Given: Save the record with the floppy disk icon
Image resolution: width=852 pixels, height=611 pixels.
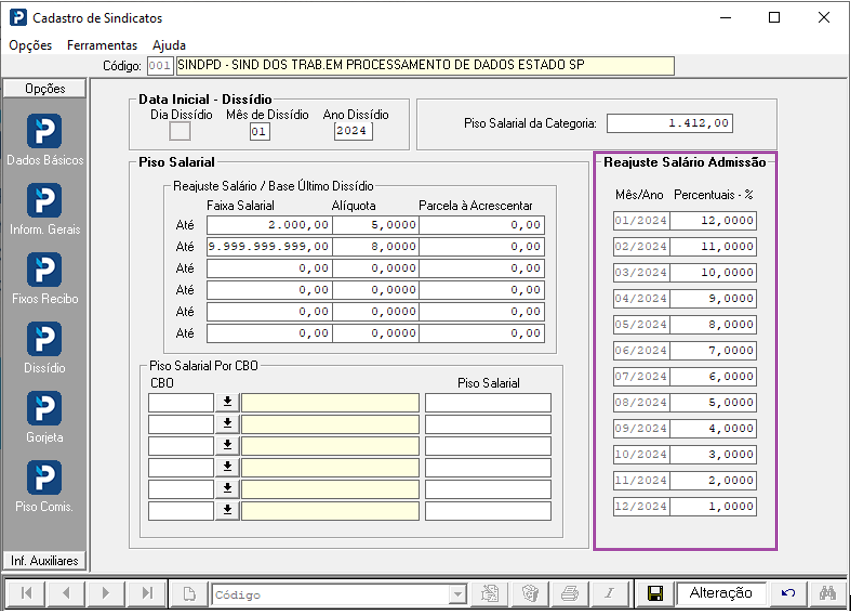Looking at the screenshot, I should pyautogui.click(x=655, y=594).
